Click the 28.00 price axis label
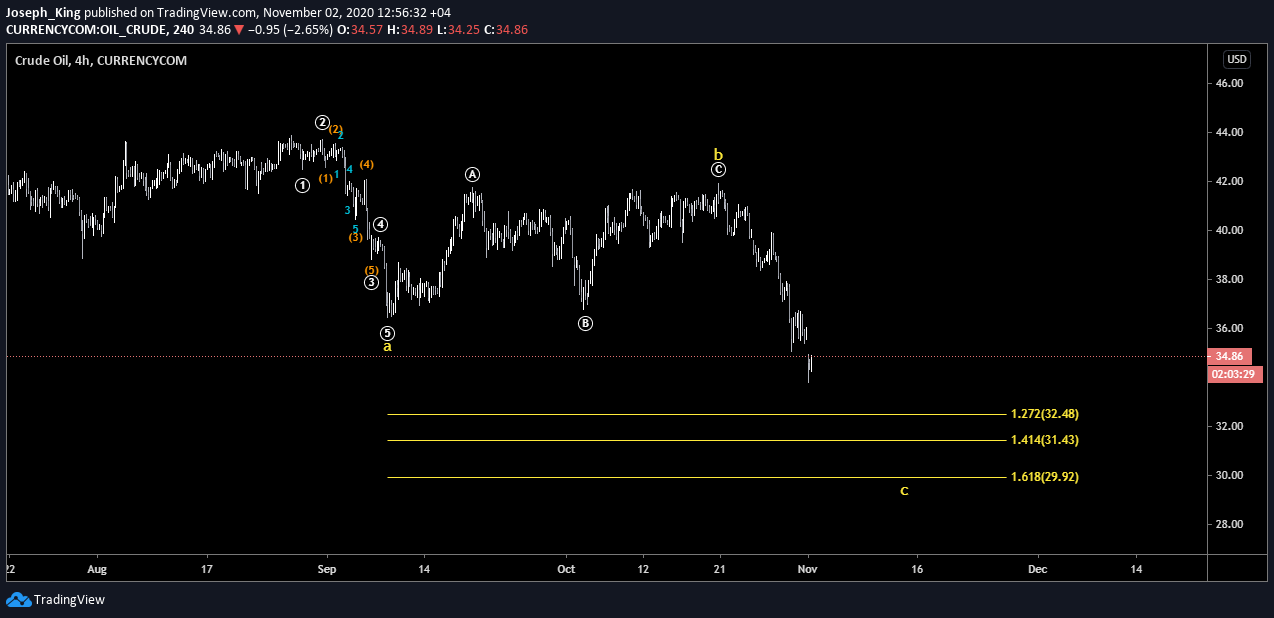Screen dimensions: 1274x618 click(x=1229, y=525)
